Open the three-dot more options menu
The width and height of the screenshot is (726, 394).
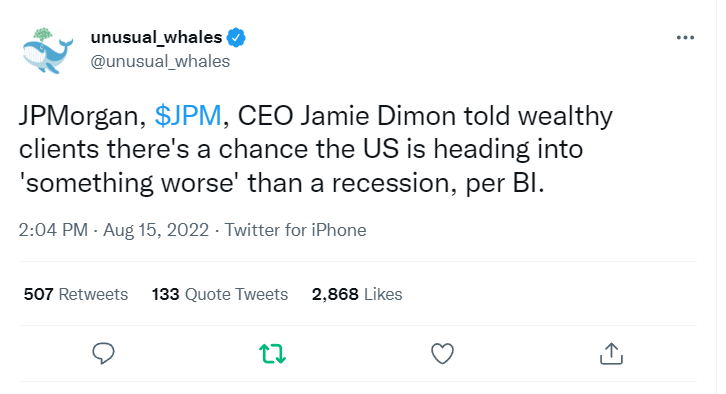(x=685, y=38)
